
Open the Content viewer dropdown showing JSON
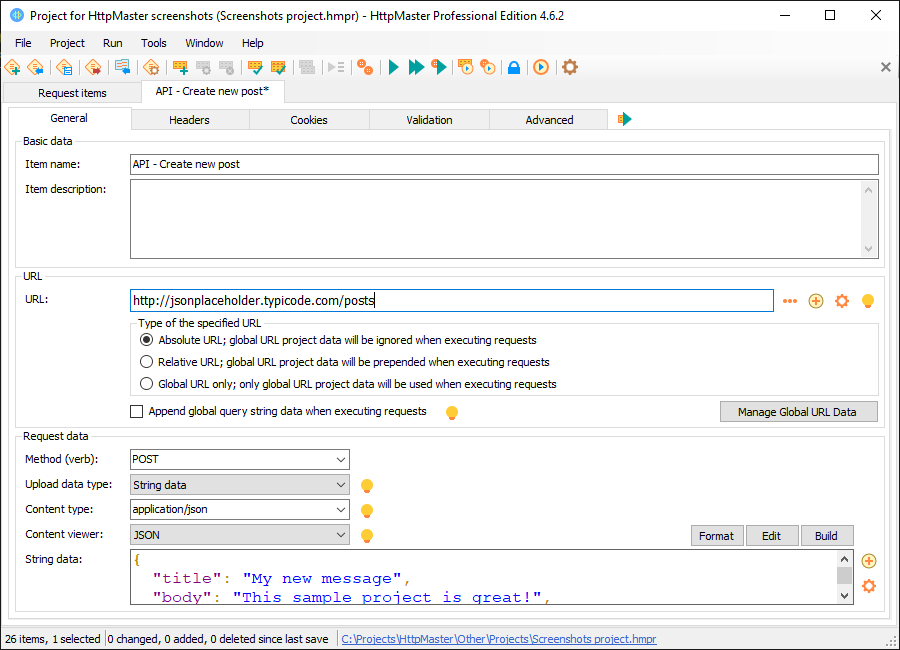coord(240,535)
